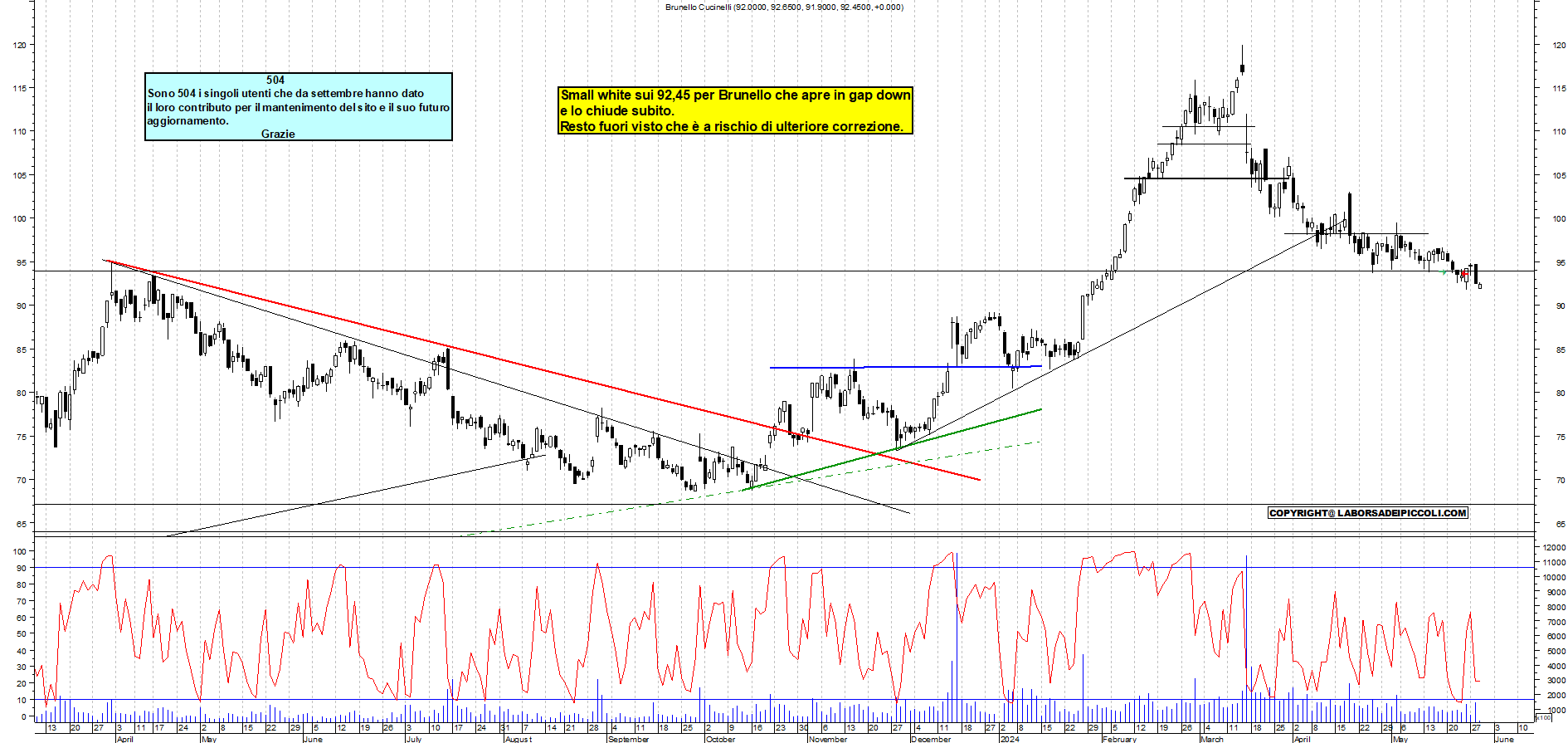Click the 11000 volume scale label
Screen dimensions: 1568x743
click(x=1554, y=563)
